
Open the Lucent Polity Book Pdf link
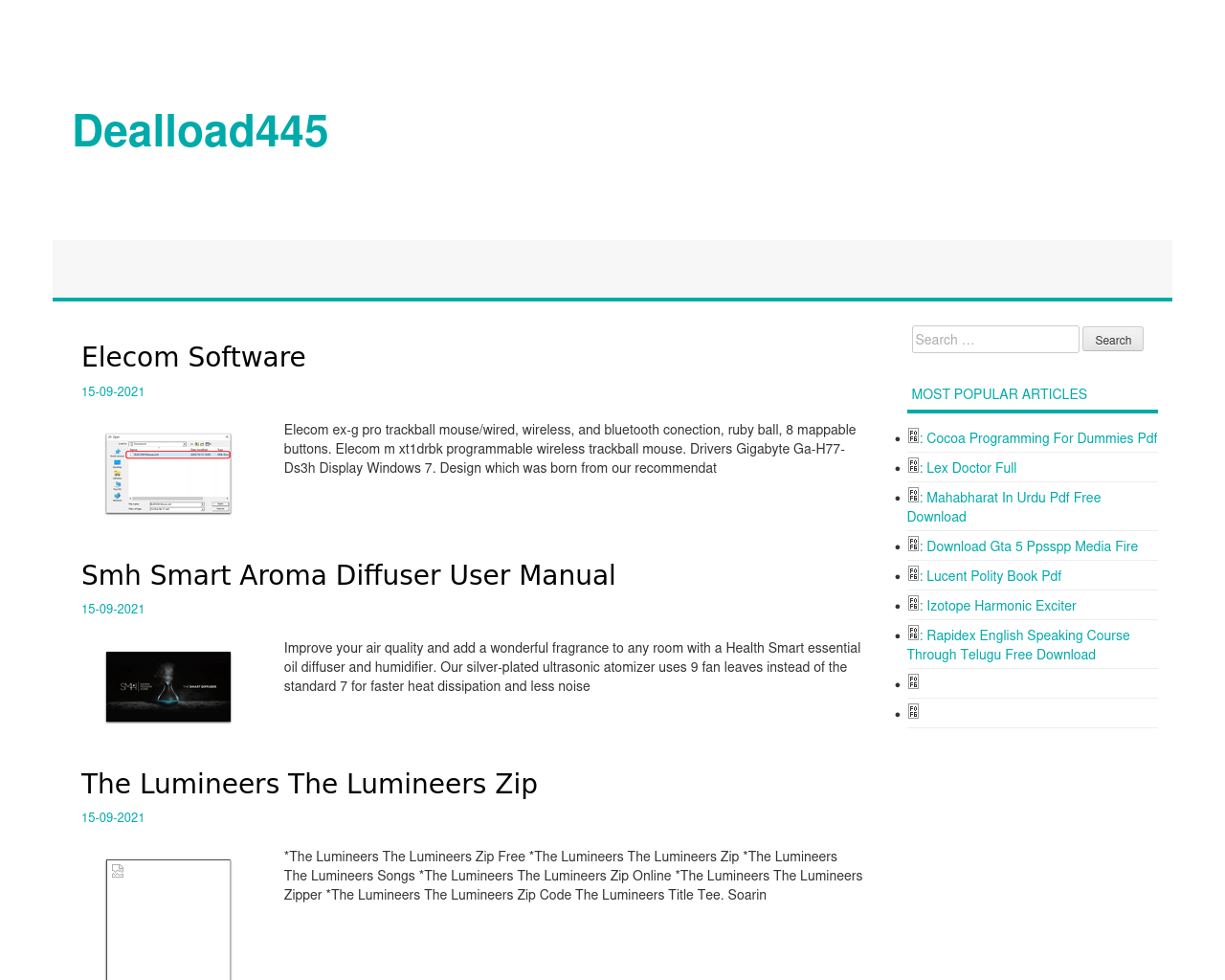pos(993,576)
